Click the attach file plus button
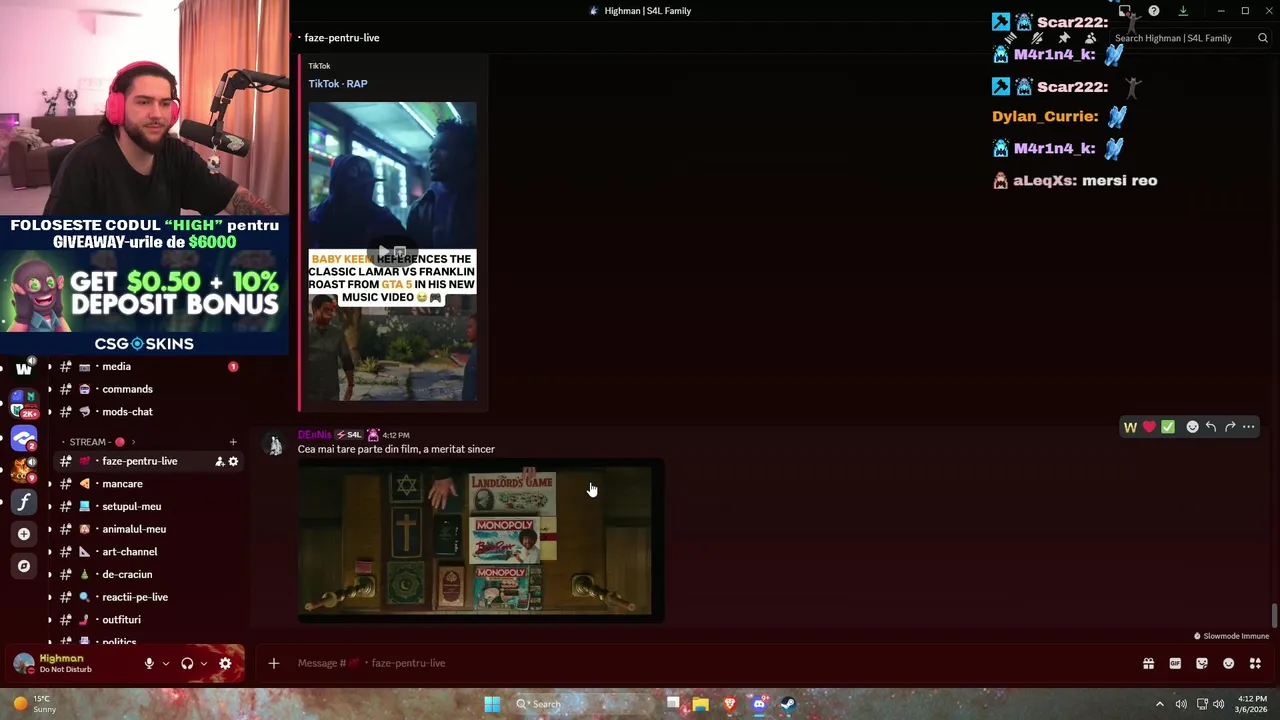1280x720 pixels. [x=273, y=663]
